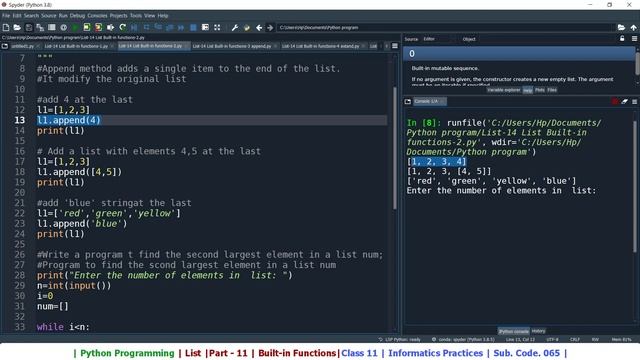Open Preferences with the wrench icon
Screen dimensions: 640x360
click(x=235, y=27)
